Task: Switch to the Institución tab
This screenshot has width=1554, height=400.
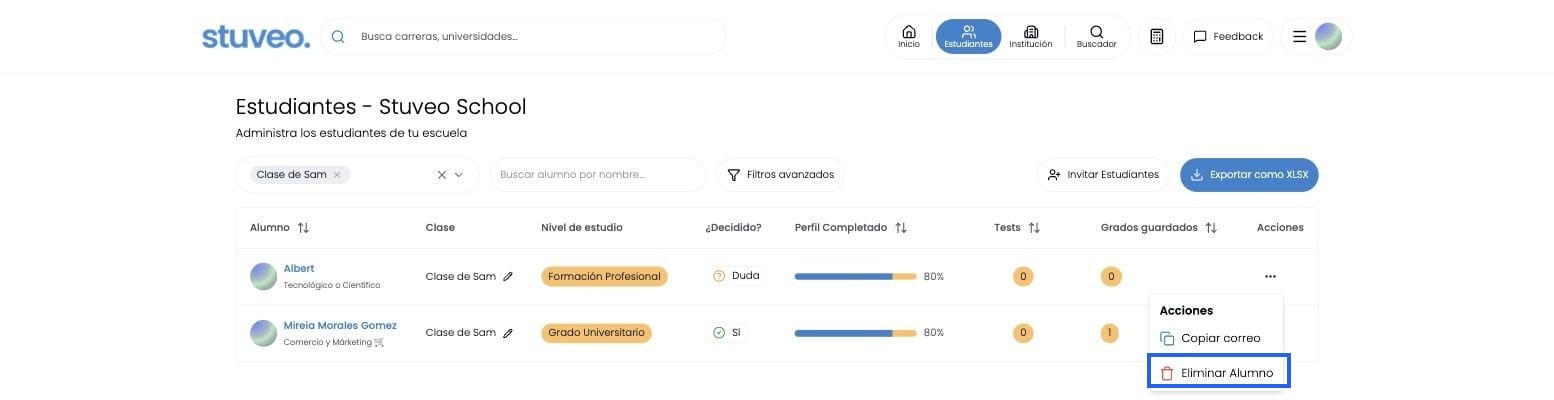Action: [1031, 36]
